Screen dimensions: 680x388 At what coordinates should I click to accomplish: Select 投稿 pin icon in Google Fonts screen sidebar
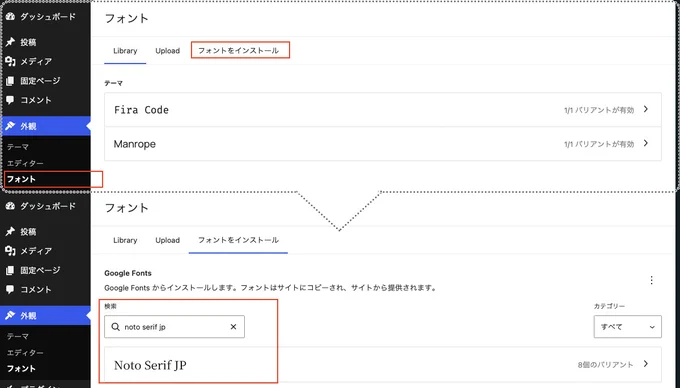(x=10, y=231)
